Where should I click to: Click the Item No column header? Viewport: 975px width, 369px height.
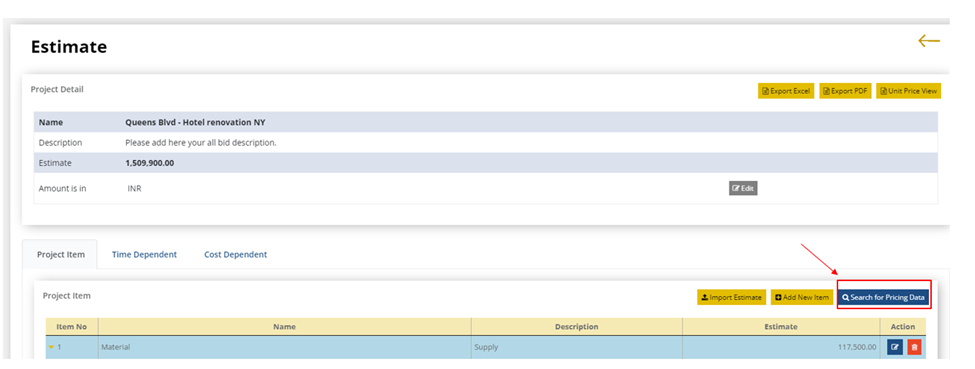click(x=72, y=327)
